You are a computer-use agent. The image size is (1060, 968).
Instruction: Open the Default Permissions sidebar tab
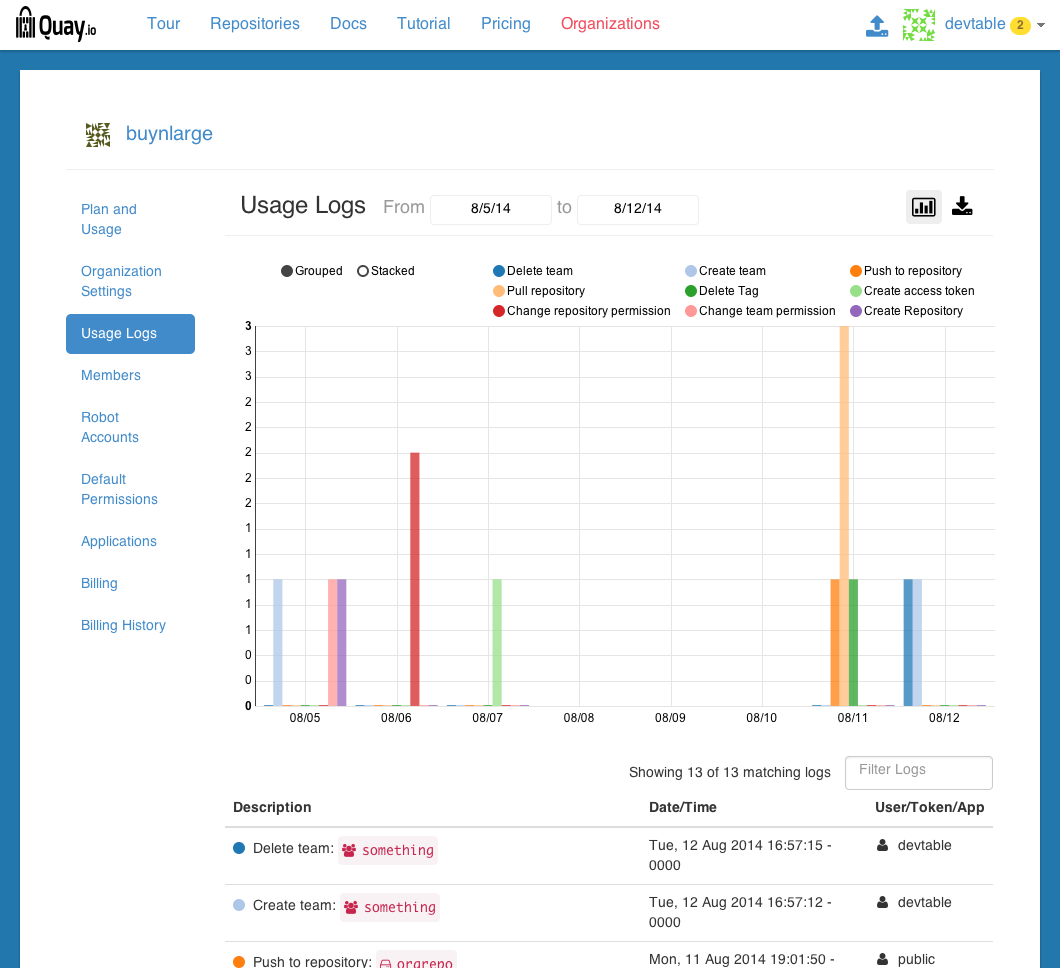(x=130, y=489)
